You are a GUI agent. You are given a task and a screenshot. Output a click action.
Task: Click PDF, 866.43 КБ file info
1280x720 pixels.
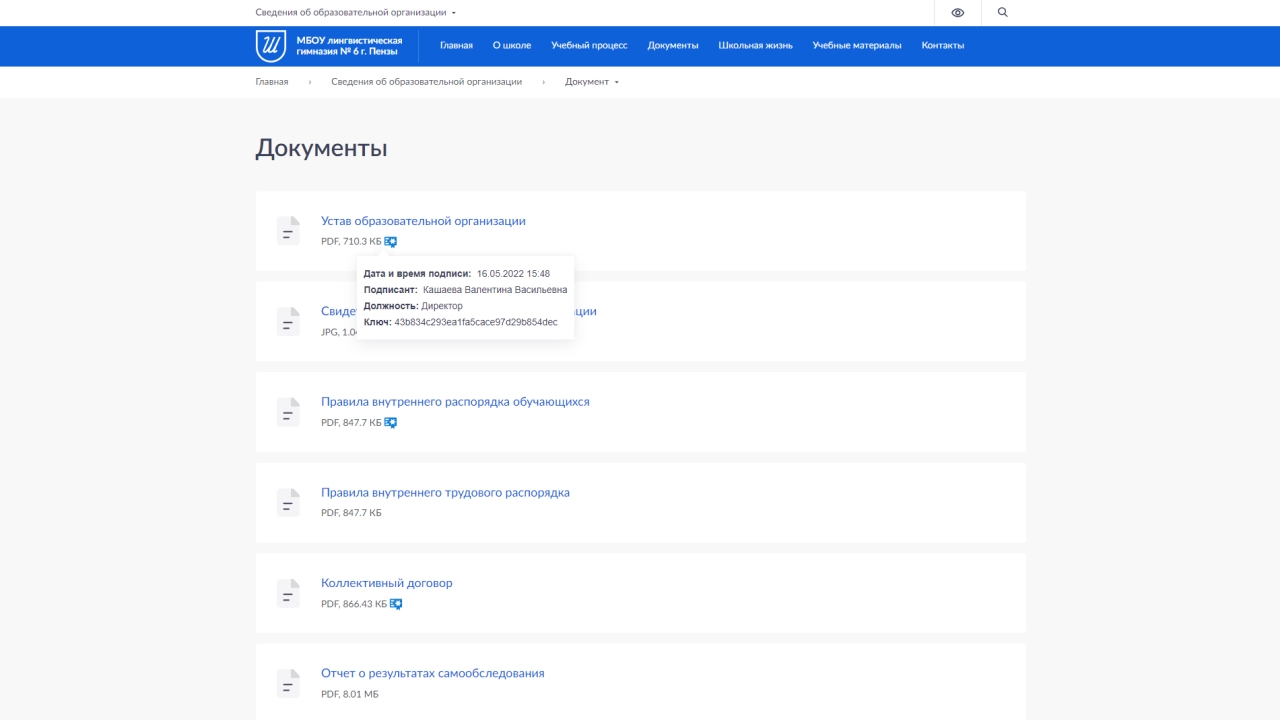[354, 604]
